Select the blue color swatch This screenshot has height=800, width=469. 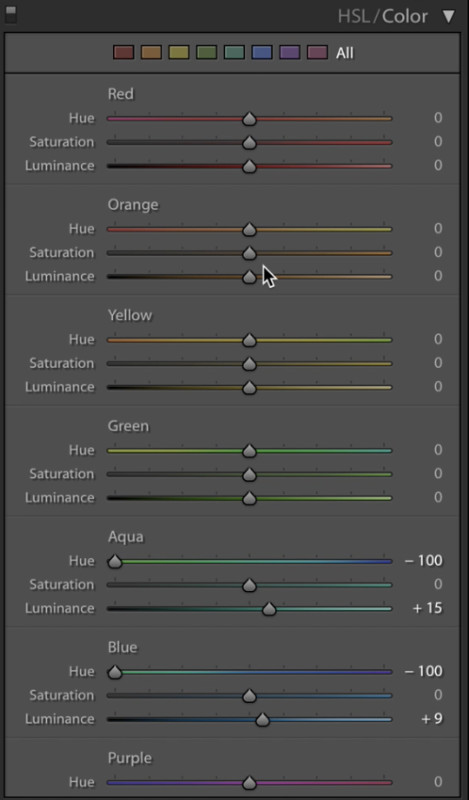262,53
